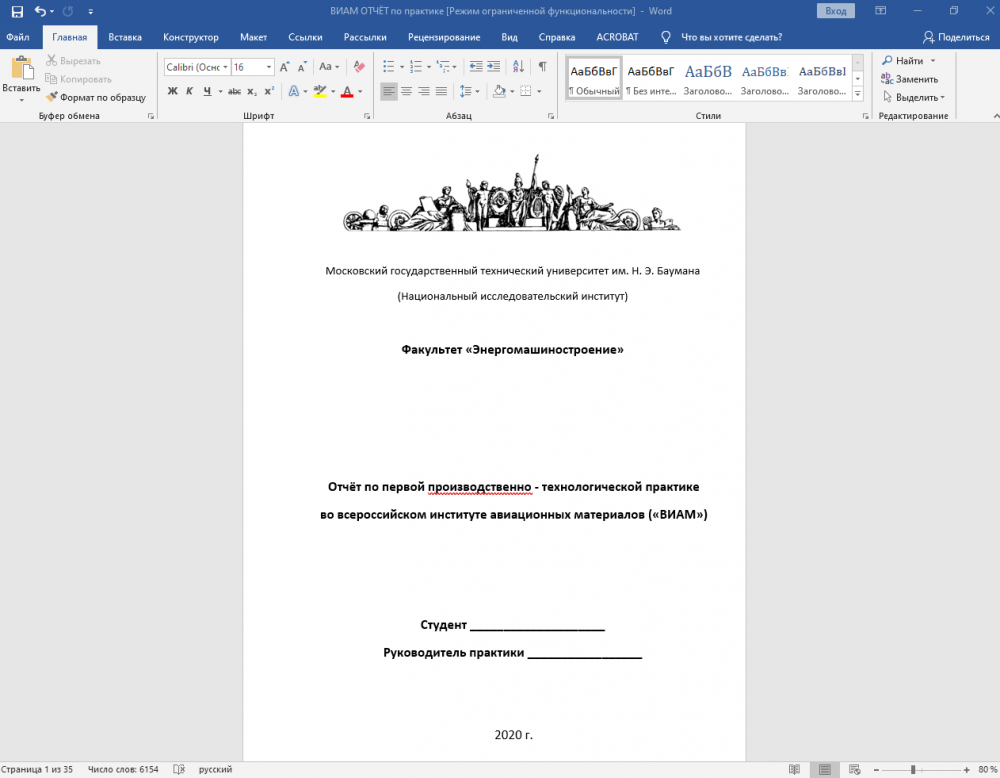Viewport: 1000px width, 778px height.
Task: Toggle Underline (Ч) formatting
Action: click(x=207, y=92)
